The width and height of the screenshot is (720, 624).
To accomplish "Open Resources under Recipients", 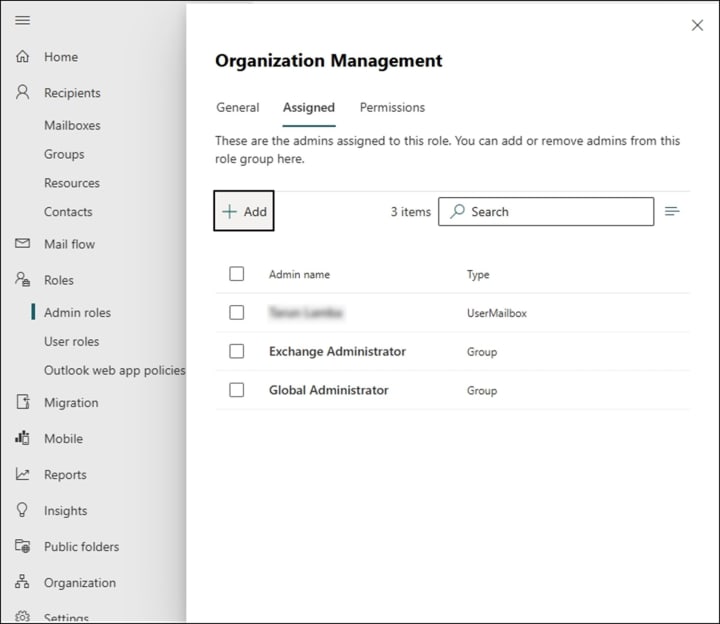I will pyautogui.click(x=72, y=183).
